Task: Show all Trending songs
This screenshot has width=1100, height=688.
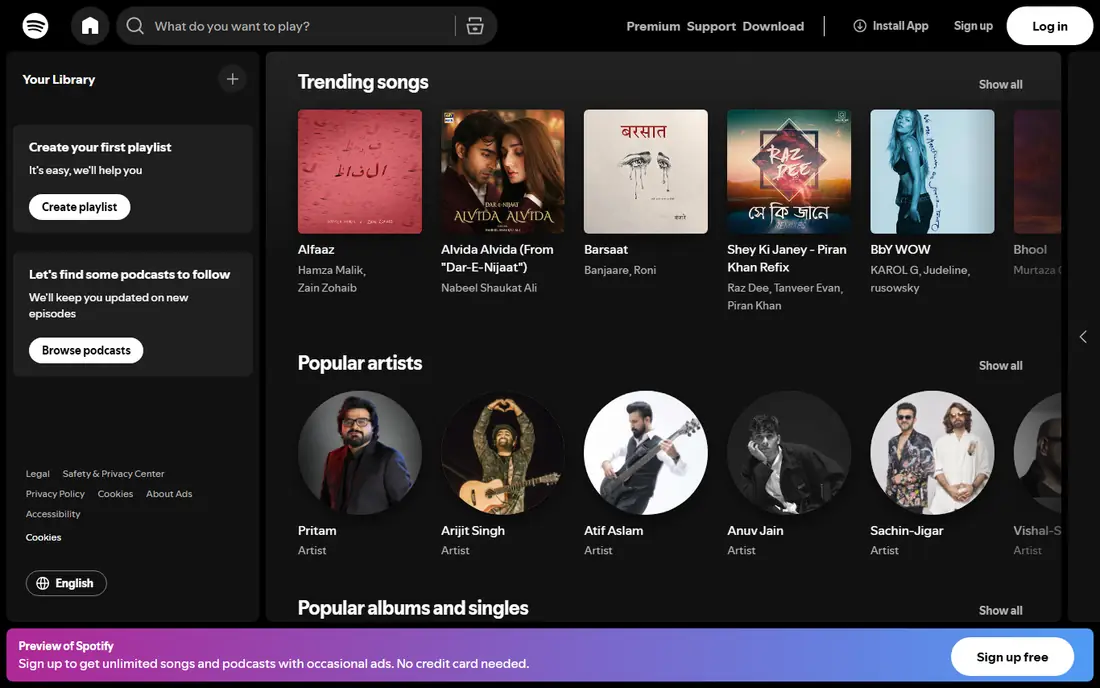Action: coord(1000,84)
